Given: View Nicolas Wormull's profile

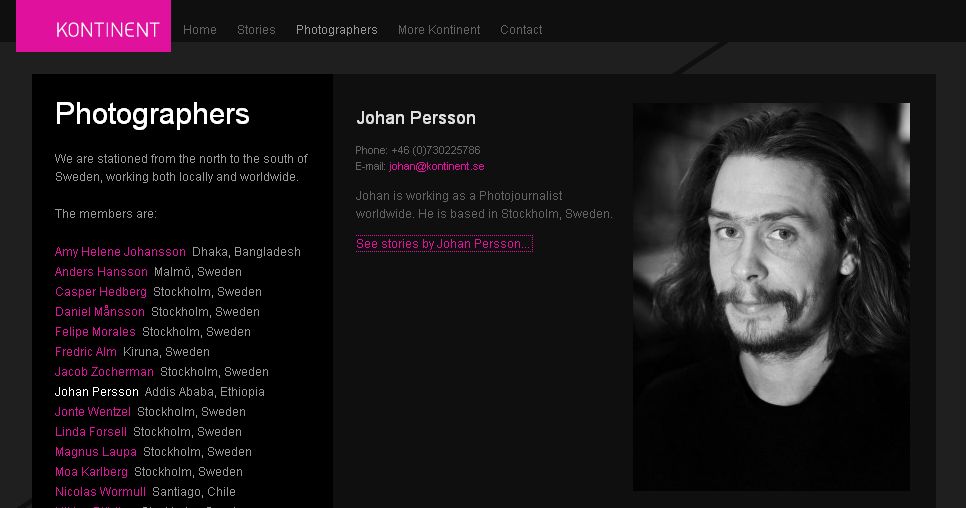Looking at the screenshot, I should (100, 492).
